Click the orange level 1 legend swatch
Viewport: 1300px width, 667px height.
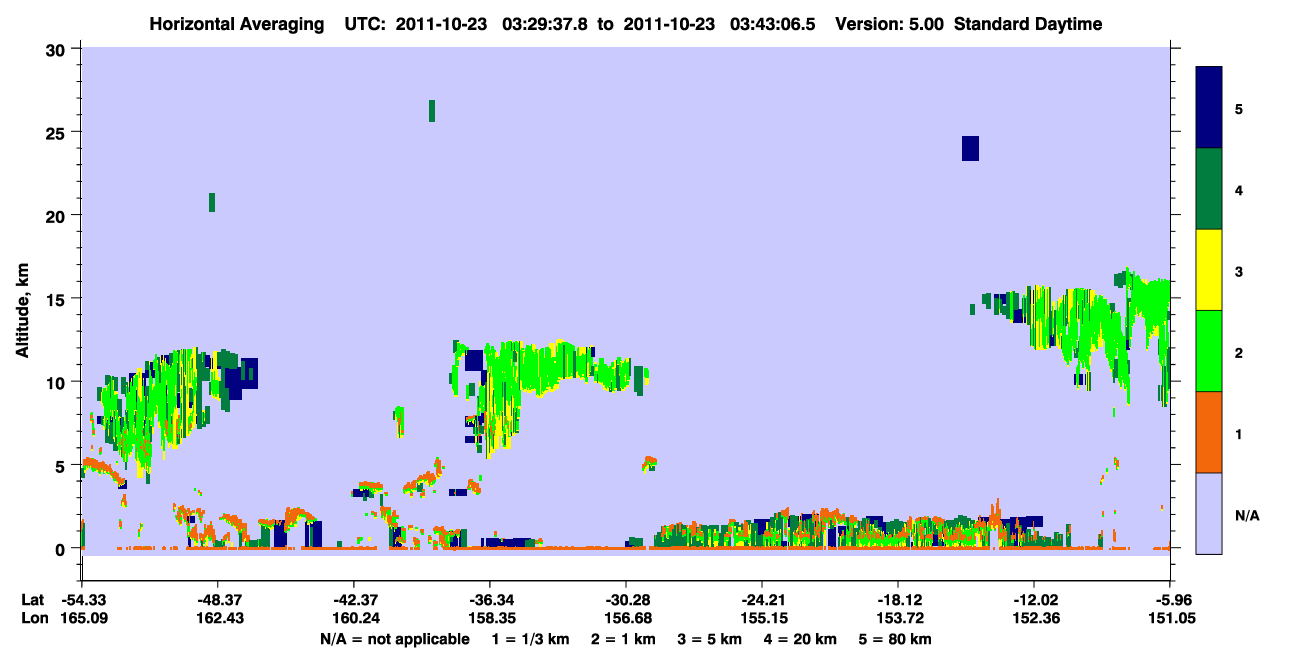1209,432
